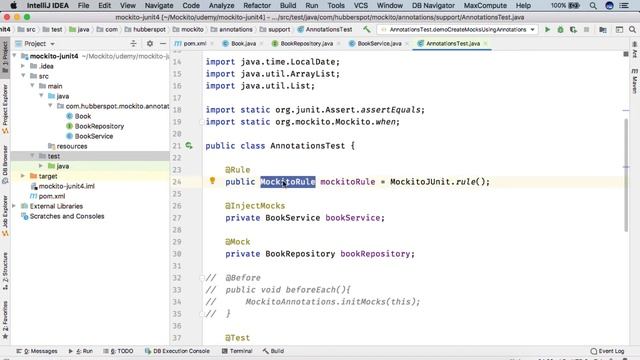The width and height of the screenshot is (640, 360).
Task: Open the 0: Messages tool window
Action: pos(37,351)
